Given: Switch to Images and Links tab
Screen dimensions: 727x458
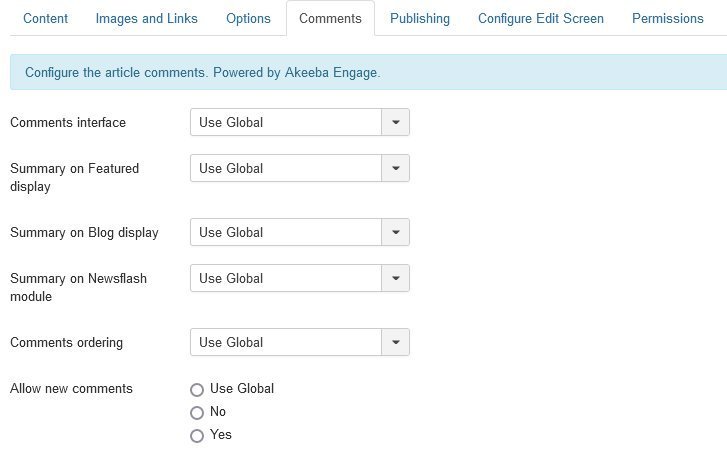Looking at the screenshot, I should tap(146, 18).
